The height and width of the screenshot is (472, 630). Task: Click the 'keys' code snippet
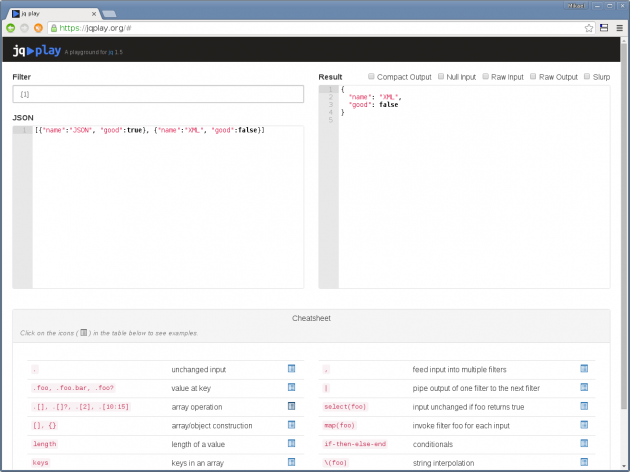point(40,462)
